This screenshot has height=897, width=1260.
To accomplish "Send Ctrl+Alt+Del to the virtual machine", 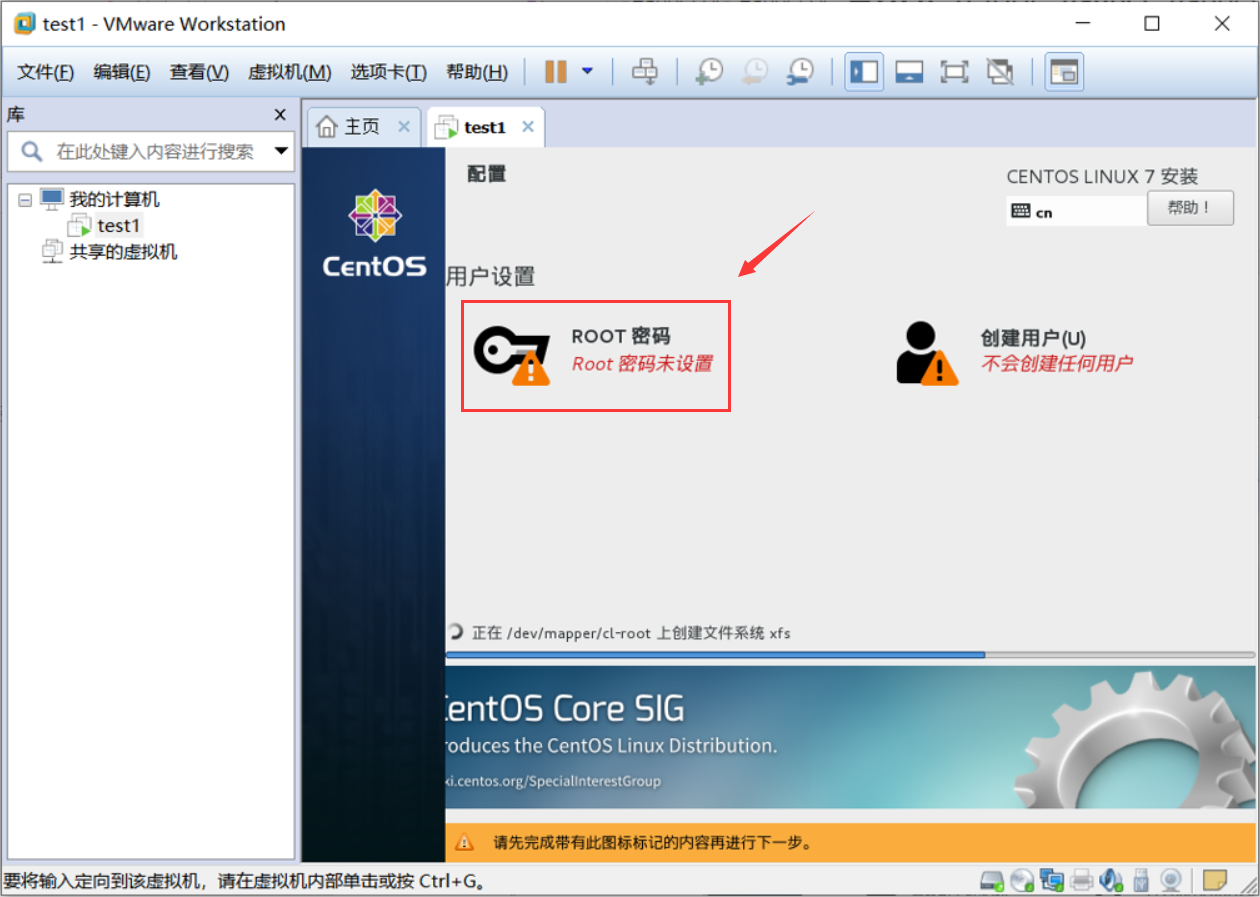I will point(645,72).
